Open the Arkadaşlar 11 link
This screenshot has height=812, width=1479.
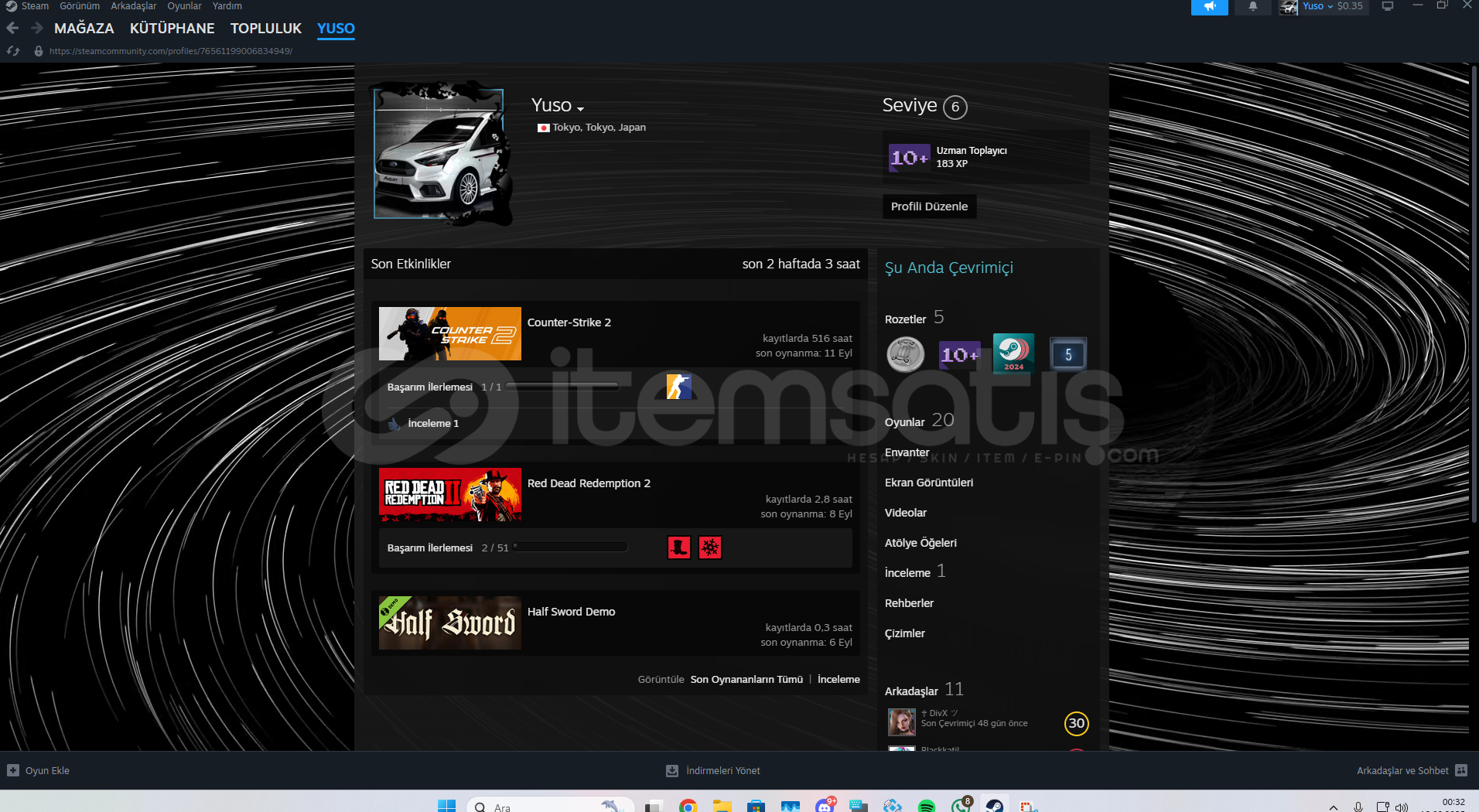click(x=924, y=690)
